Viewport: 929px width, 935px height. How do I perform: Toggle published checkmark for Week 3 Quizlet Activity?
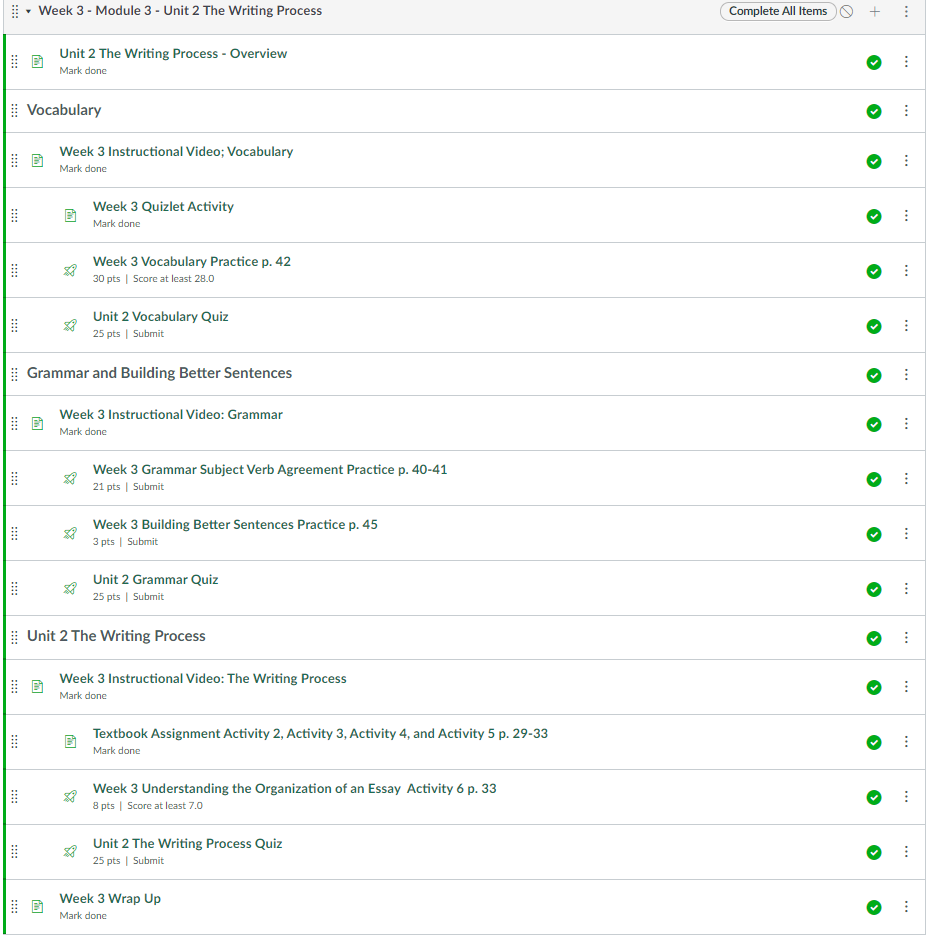point(874,216)
